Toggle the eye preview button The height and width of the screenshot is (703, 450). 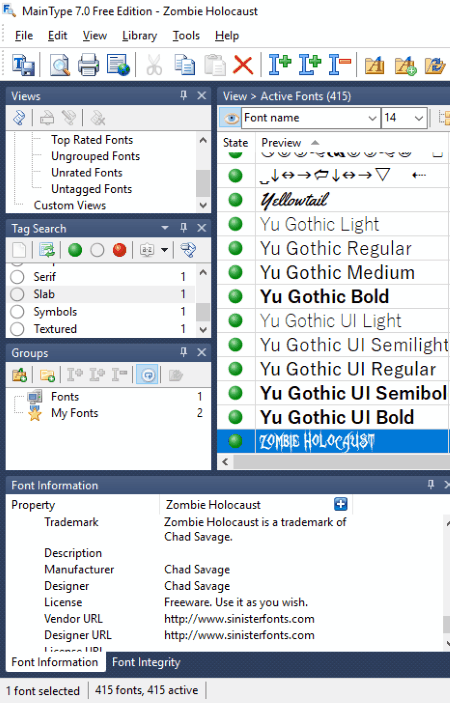point(230,118)
